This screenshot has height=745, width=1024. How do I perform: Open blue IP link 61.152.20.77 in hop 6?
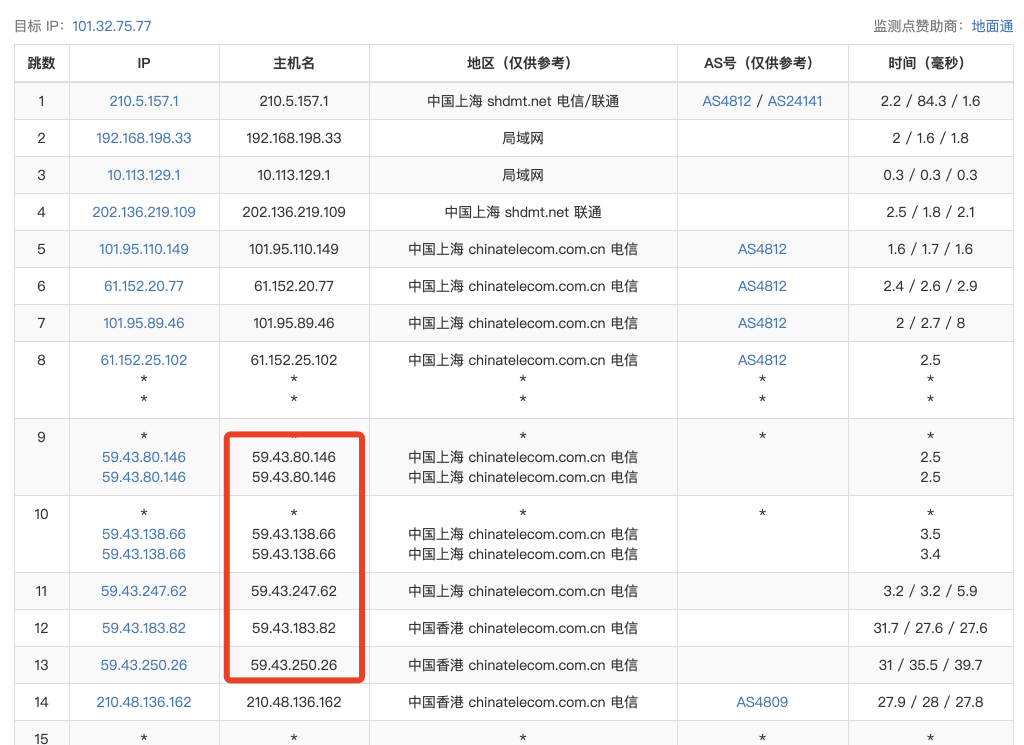click(144, 286)
